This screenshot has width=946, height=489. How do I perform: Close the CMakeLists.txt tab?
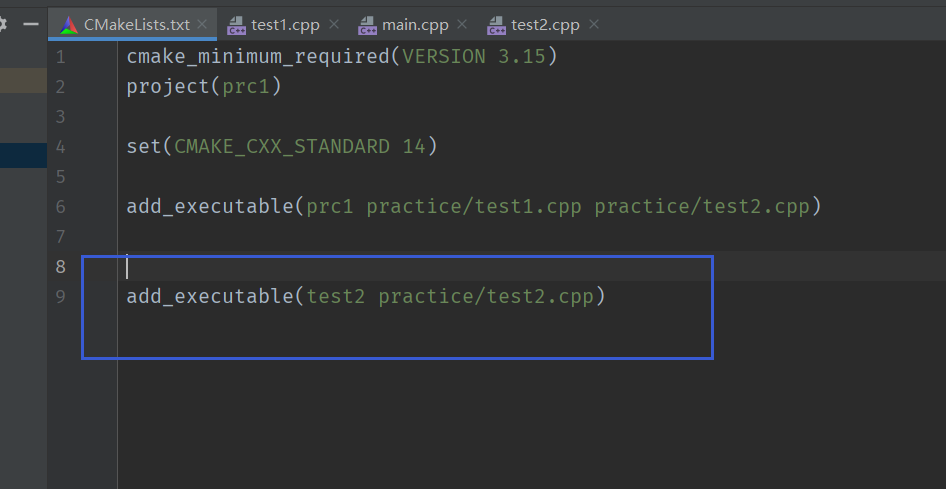(x=202, y=25)
